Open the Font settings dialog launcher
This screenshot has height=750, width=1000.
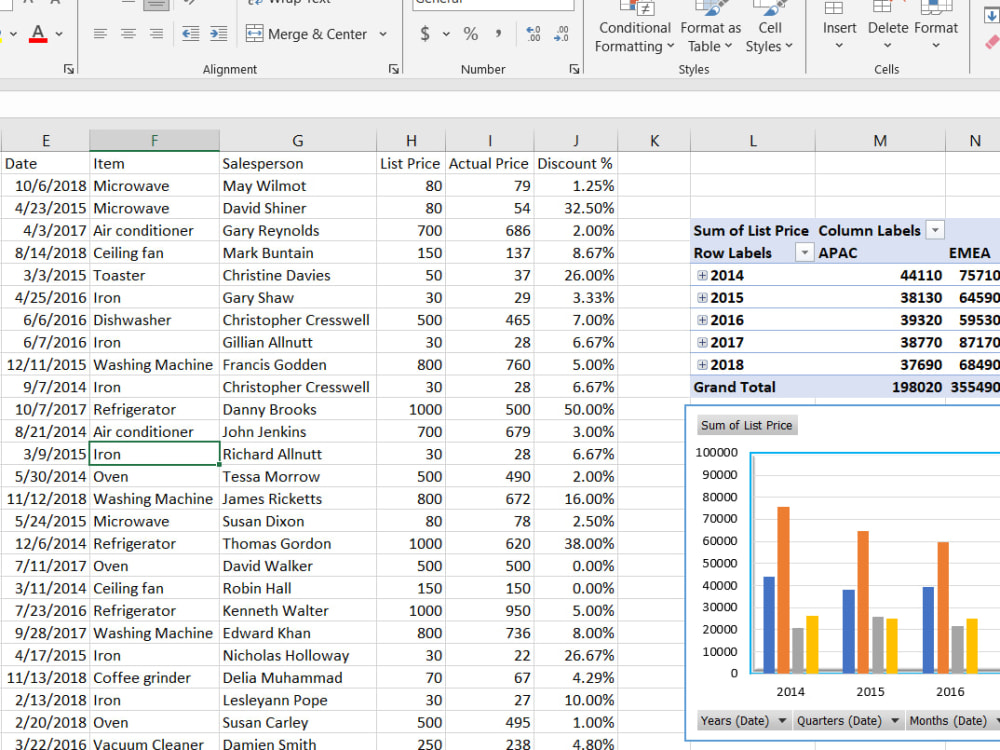point(69,69)
